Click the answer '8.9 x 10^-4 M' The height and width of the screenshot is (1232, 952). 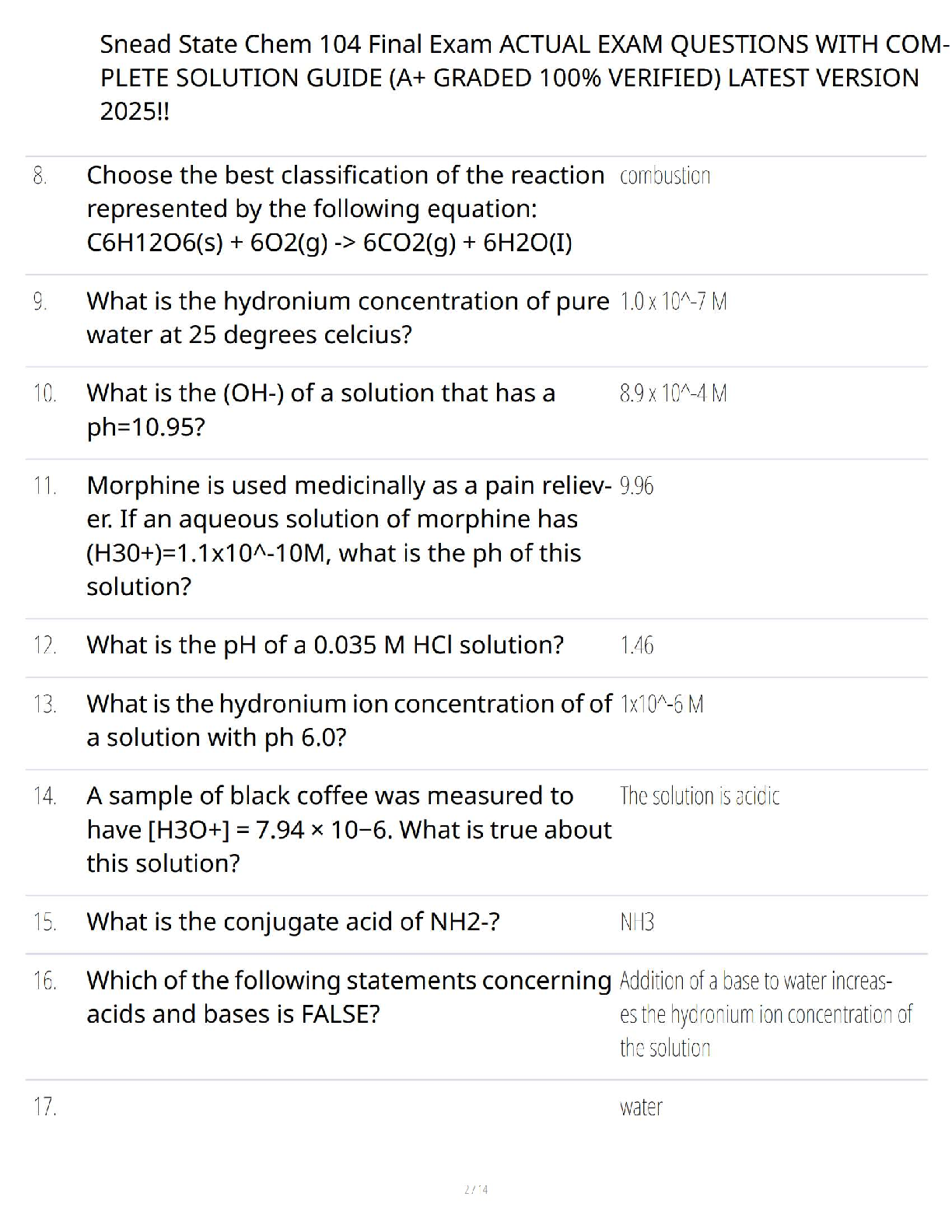(x=674, y=393)
